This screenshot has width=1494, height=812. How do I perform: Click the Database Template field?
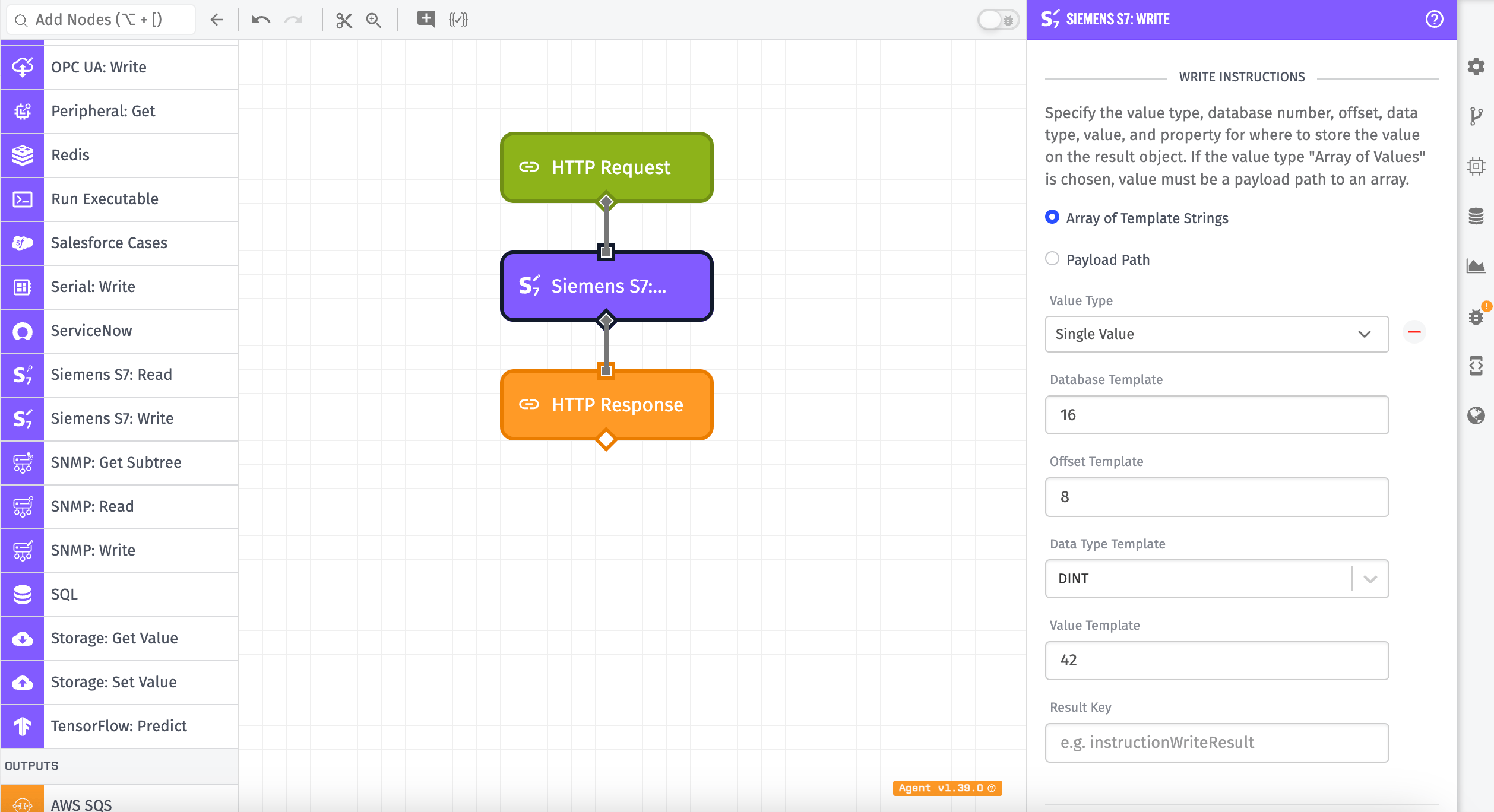[1217, 415]
